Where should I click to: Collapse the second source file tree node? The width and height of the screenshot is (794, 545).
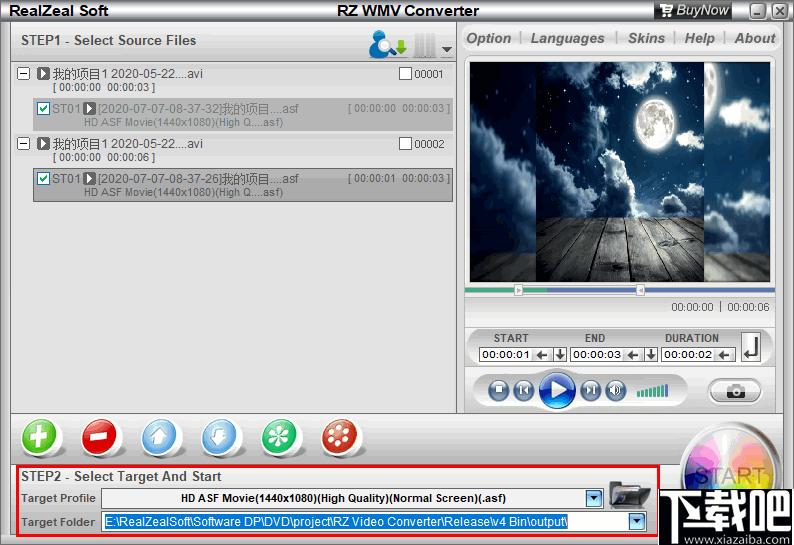[23, 143]
